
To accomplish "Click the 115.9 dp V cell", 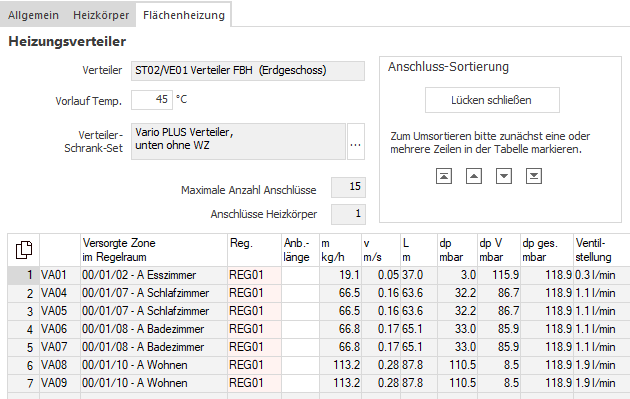I will pyautogui.click(x=499, y=275).
